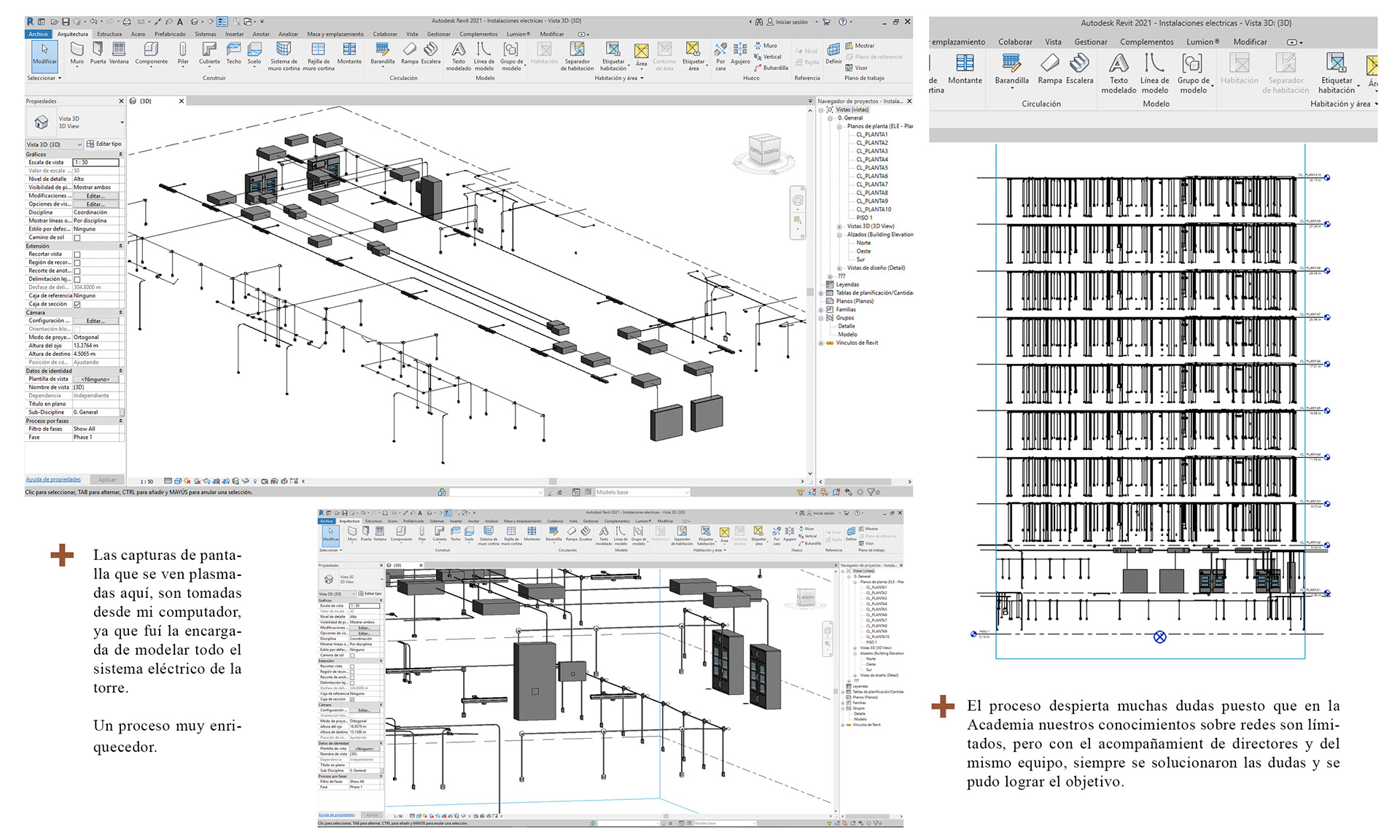The height and width of the screenshot is (840, 1400).
Task: Select the Puerta door tool in the large Revit window
Action: [98, 53]
